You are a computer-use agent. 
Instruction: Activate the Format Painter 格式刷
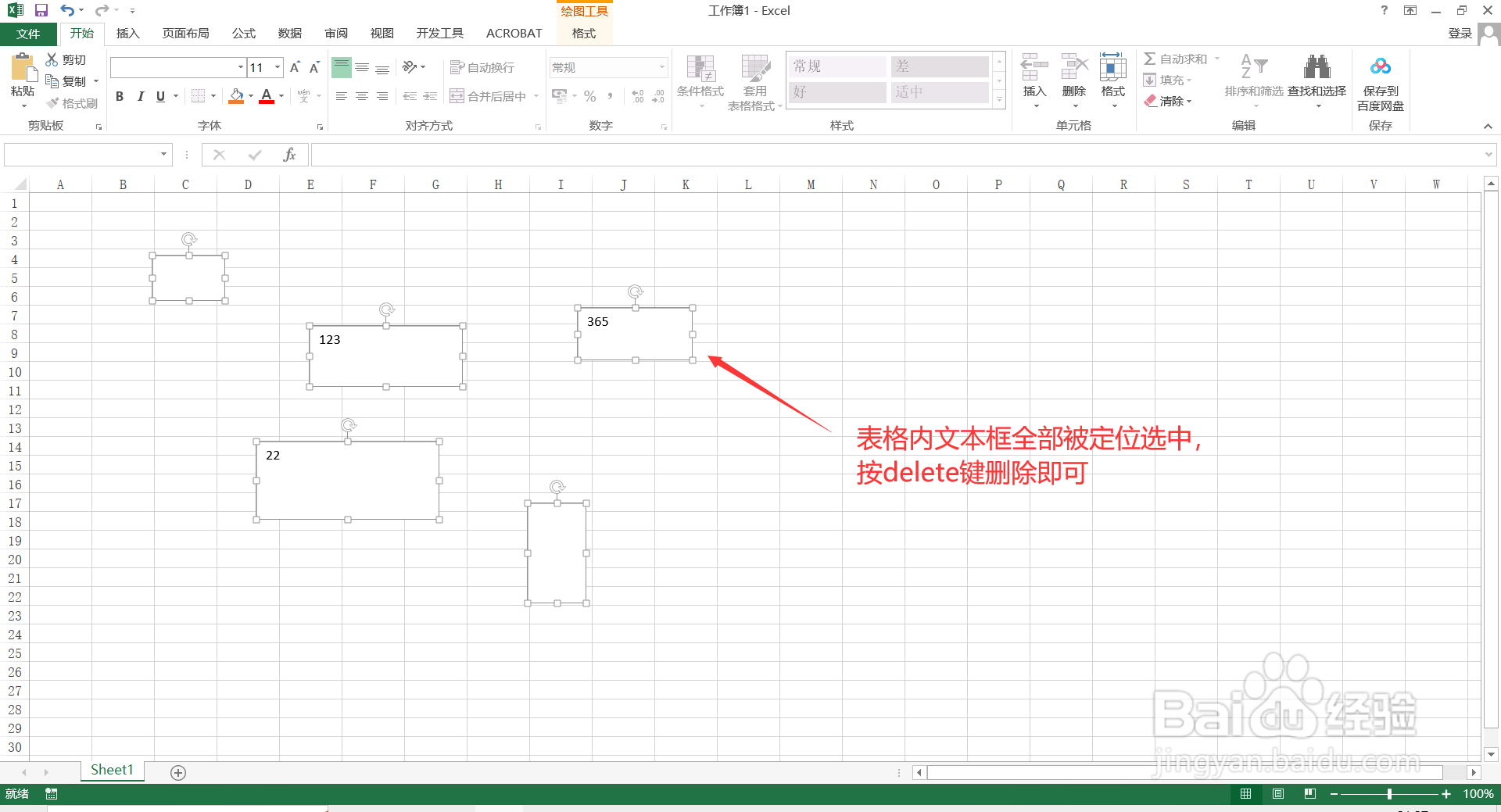tap(72, 103)
